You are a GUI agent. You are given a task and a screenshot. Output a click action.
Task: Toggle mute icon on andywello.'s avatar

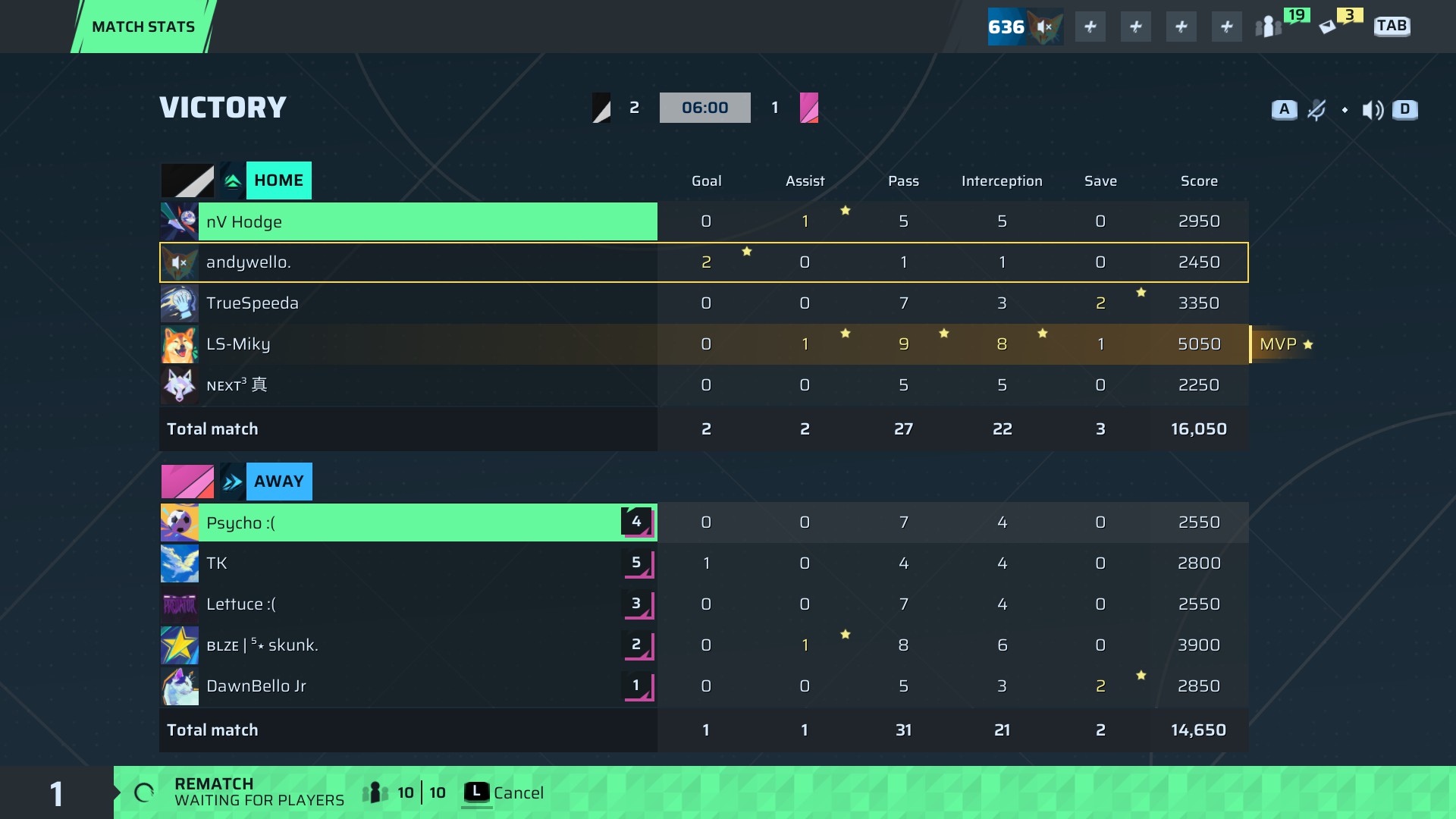180,262
